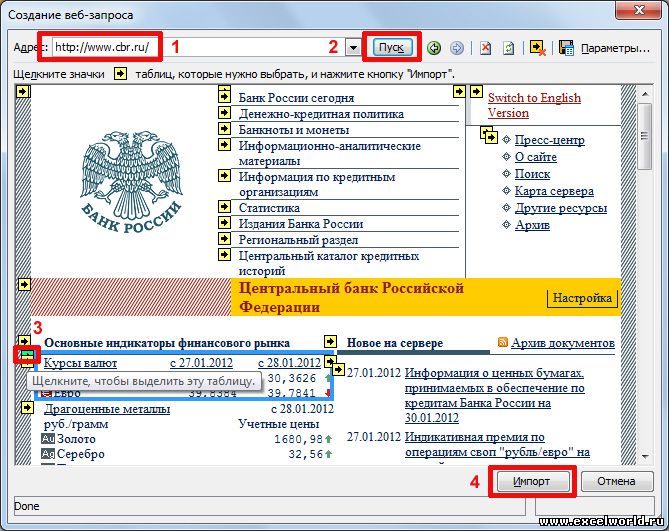Open the Драгоценные металлы link
Image resolution: width=669 pixels, height=531 pixels.
coord(107,409)
